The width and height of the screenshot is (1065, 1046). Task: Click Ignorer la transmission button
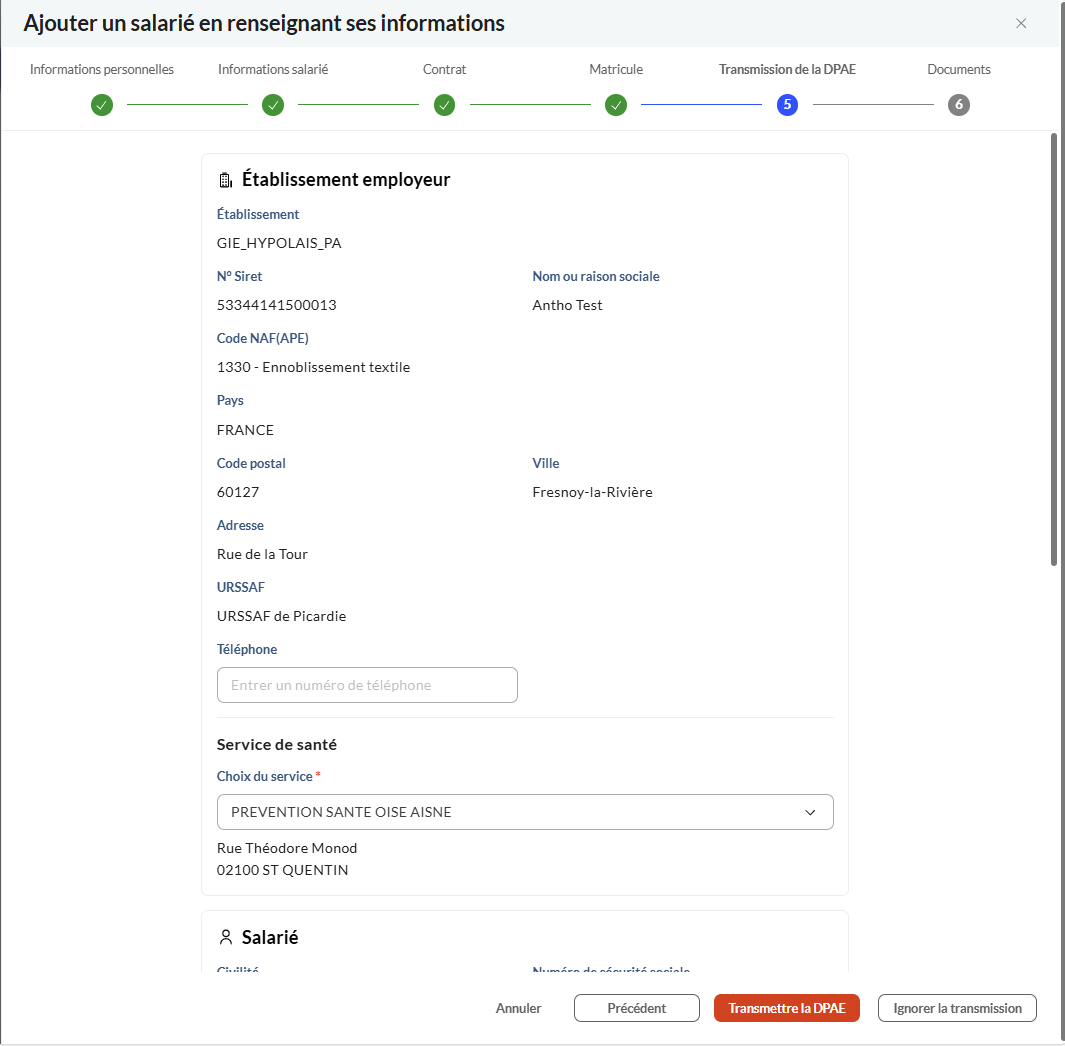point(957,1008)
